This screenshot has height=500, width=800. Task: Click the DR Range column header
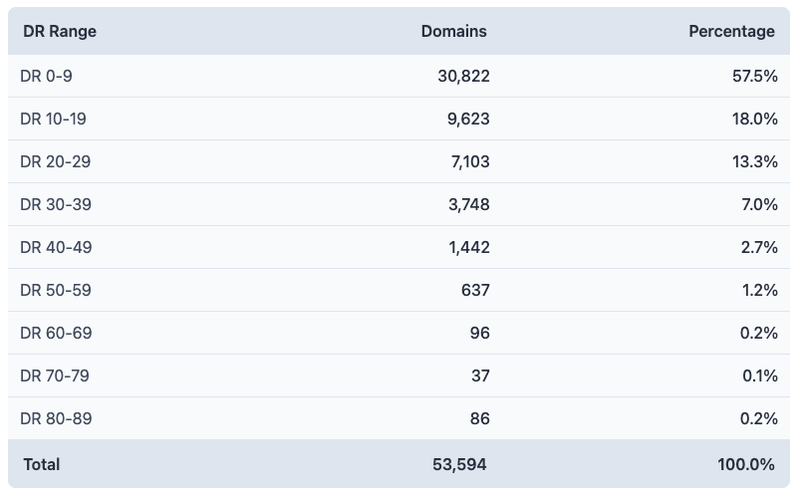(60, 31)
